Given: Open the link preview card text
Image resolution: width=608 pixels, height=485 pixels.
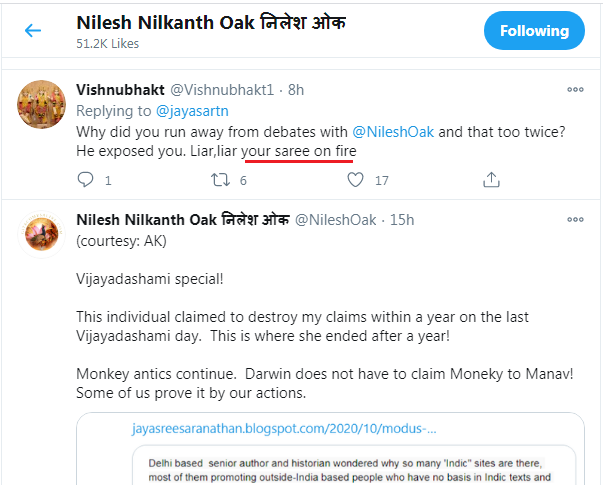Looking at the screenshot, I should (340, 471).
